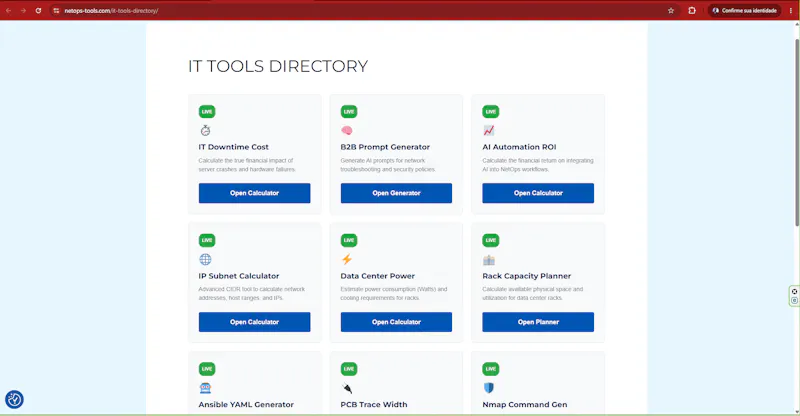Reload the page with the refresh icon

click(x=38, y=10)
